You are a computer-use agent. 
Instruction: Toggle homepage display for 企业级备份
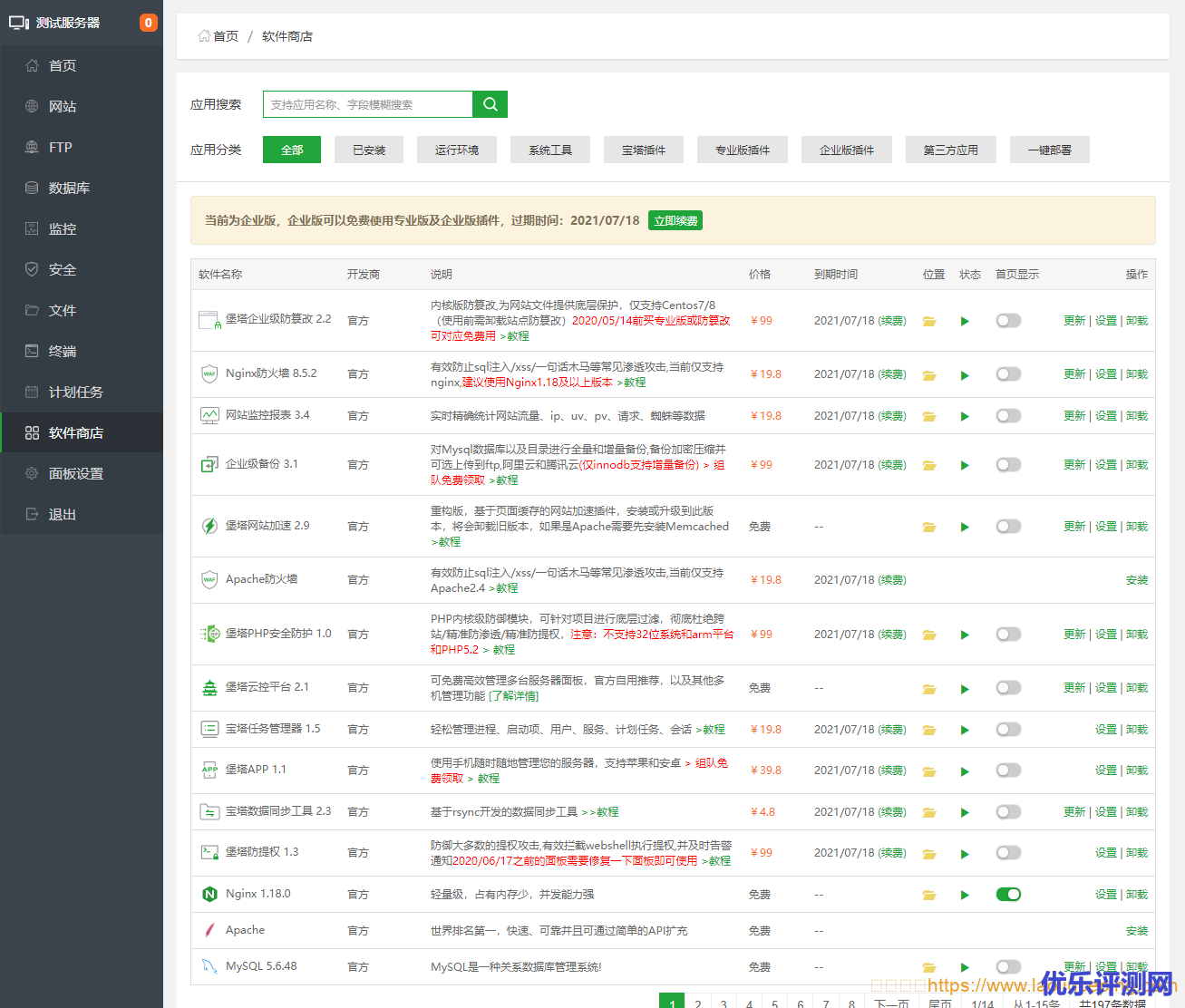coord(1008,464)
